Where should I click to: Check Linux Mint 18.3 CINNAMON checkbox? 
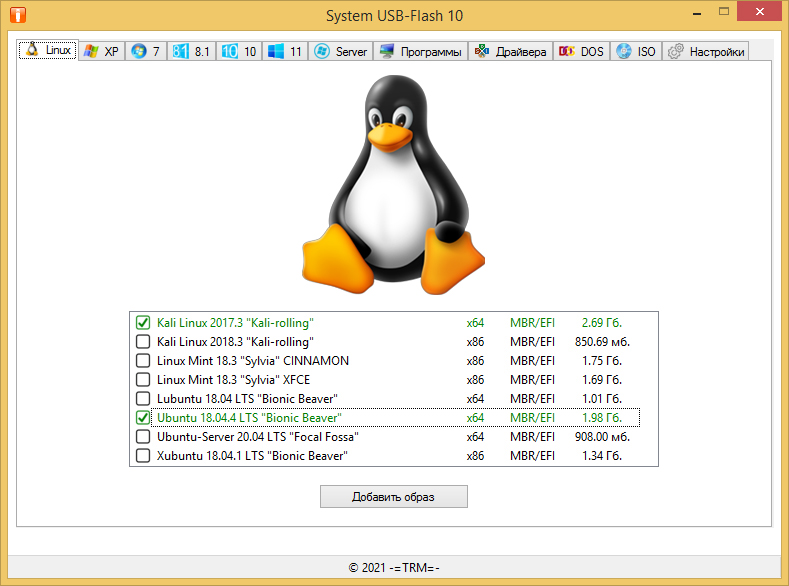[143, 361]
